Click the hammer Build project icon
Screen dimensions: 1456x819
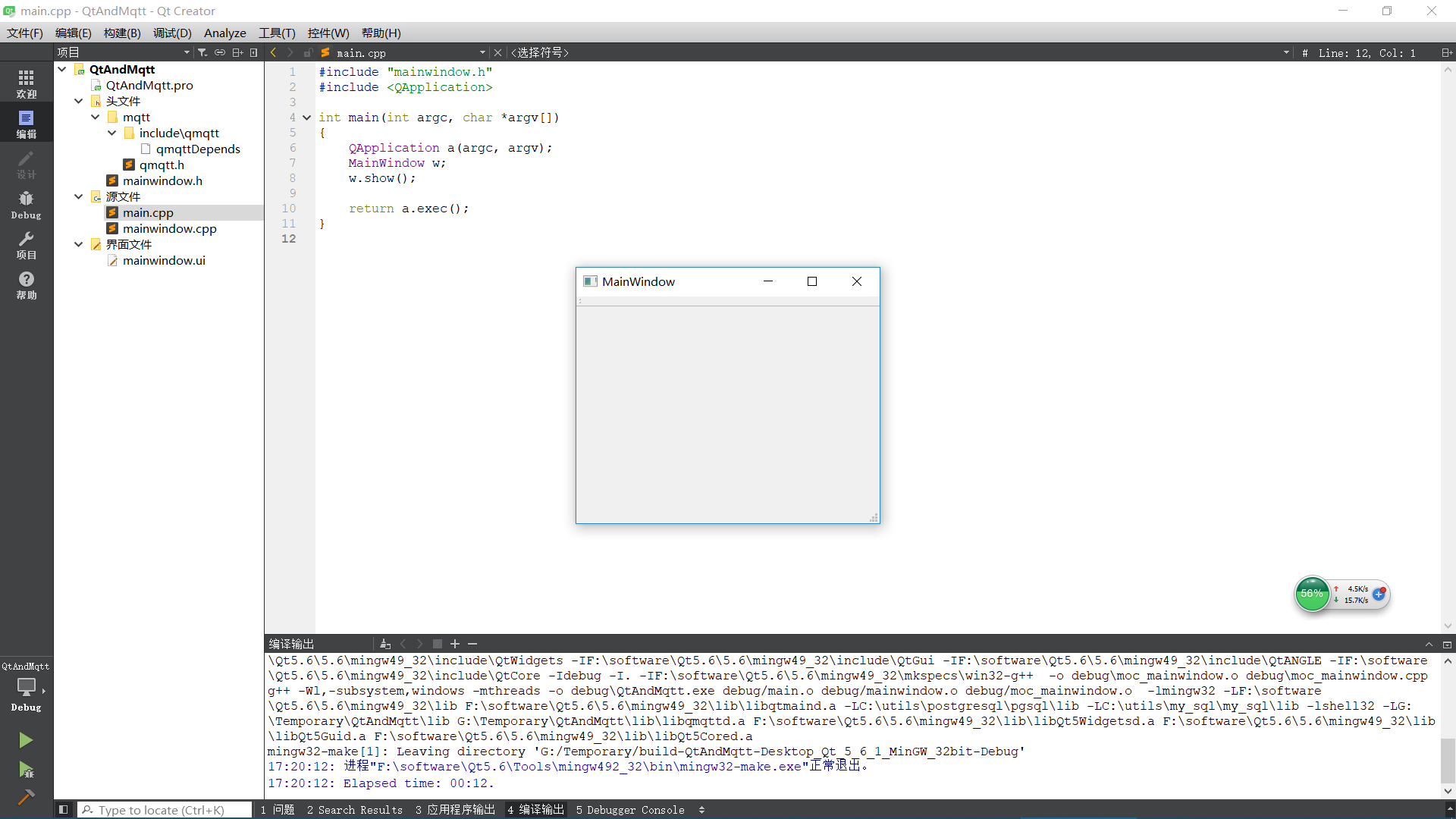[x=26, y=797]
